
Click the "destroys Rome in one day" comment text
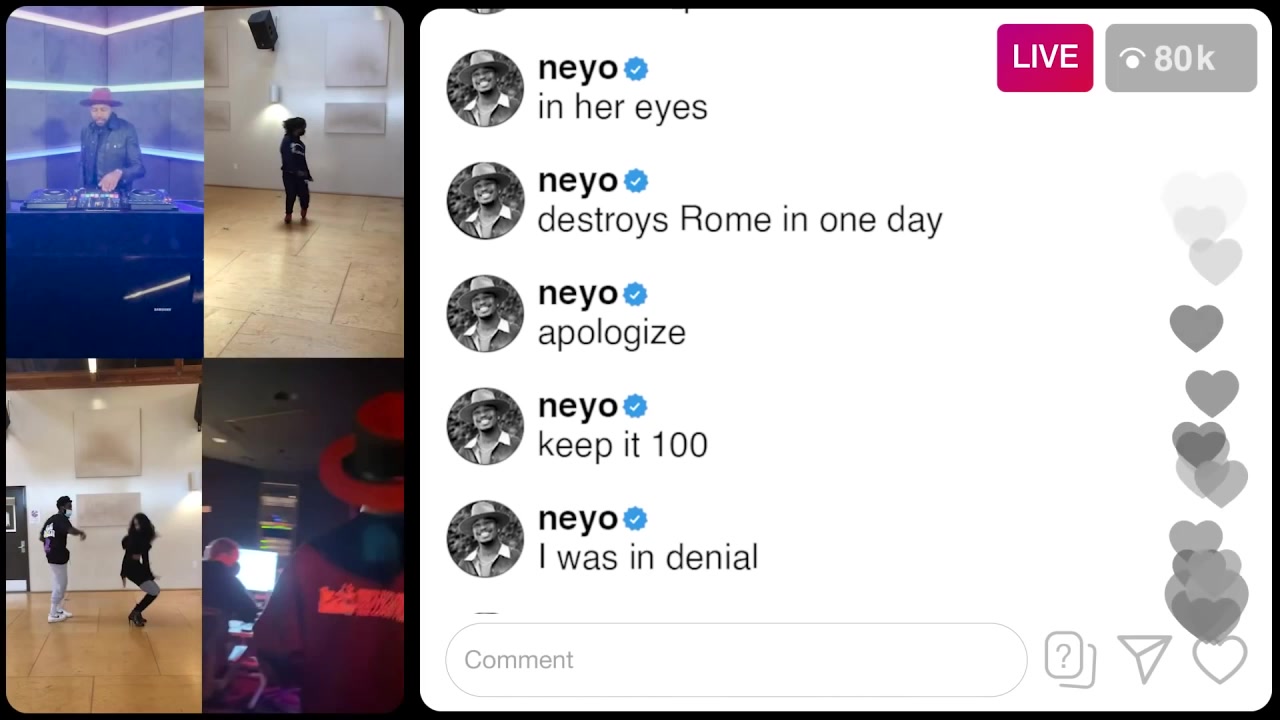(740, 220)
